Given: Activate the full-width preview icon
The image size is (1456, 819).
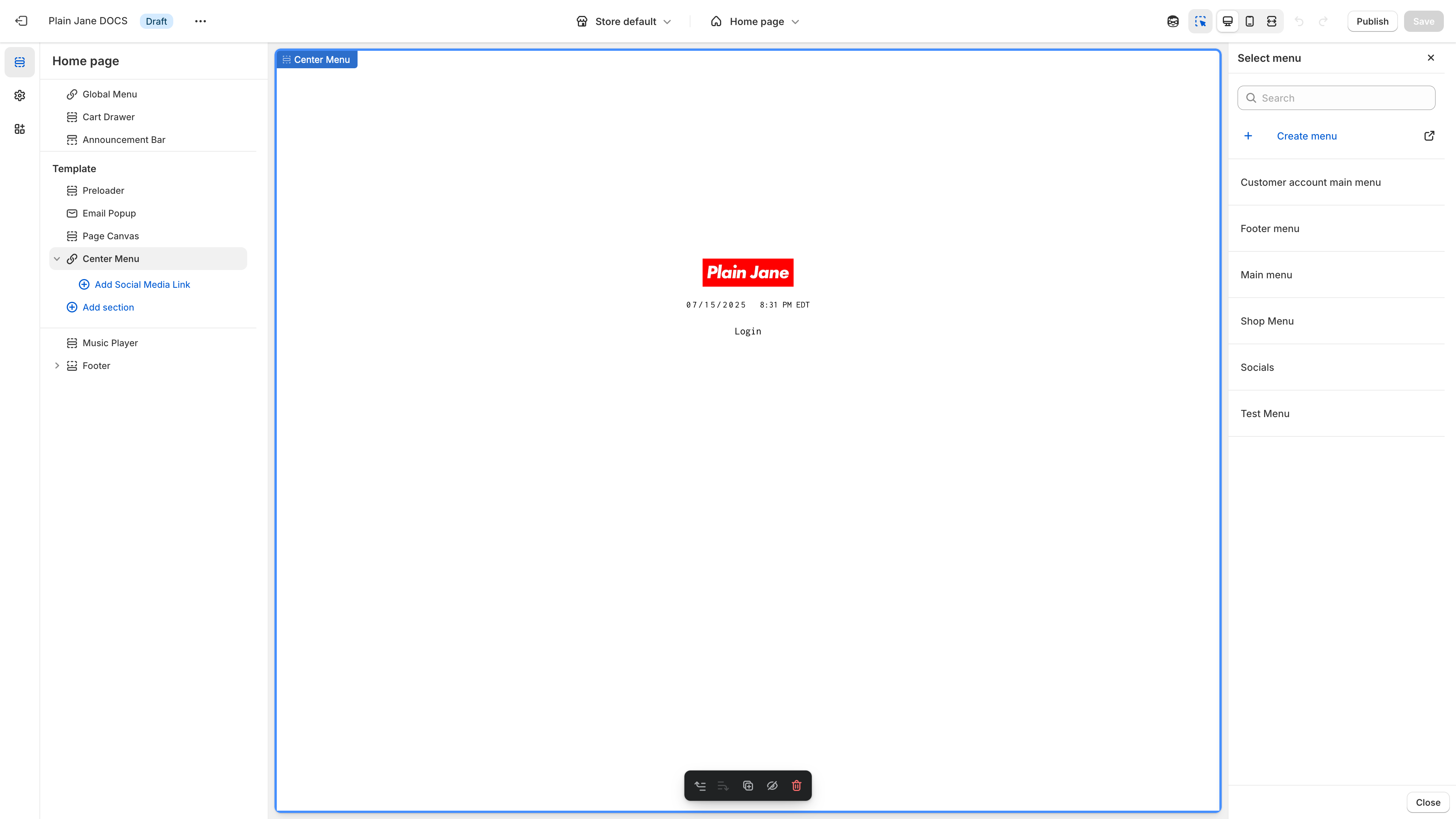Looking at the screenshot, I should click(x=1272, y=21).
